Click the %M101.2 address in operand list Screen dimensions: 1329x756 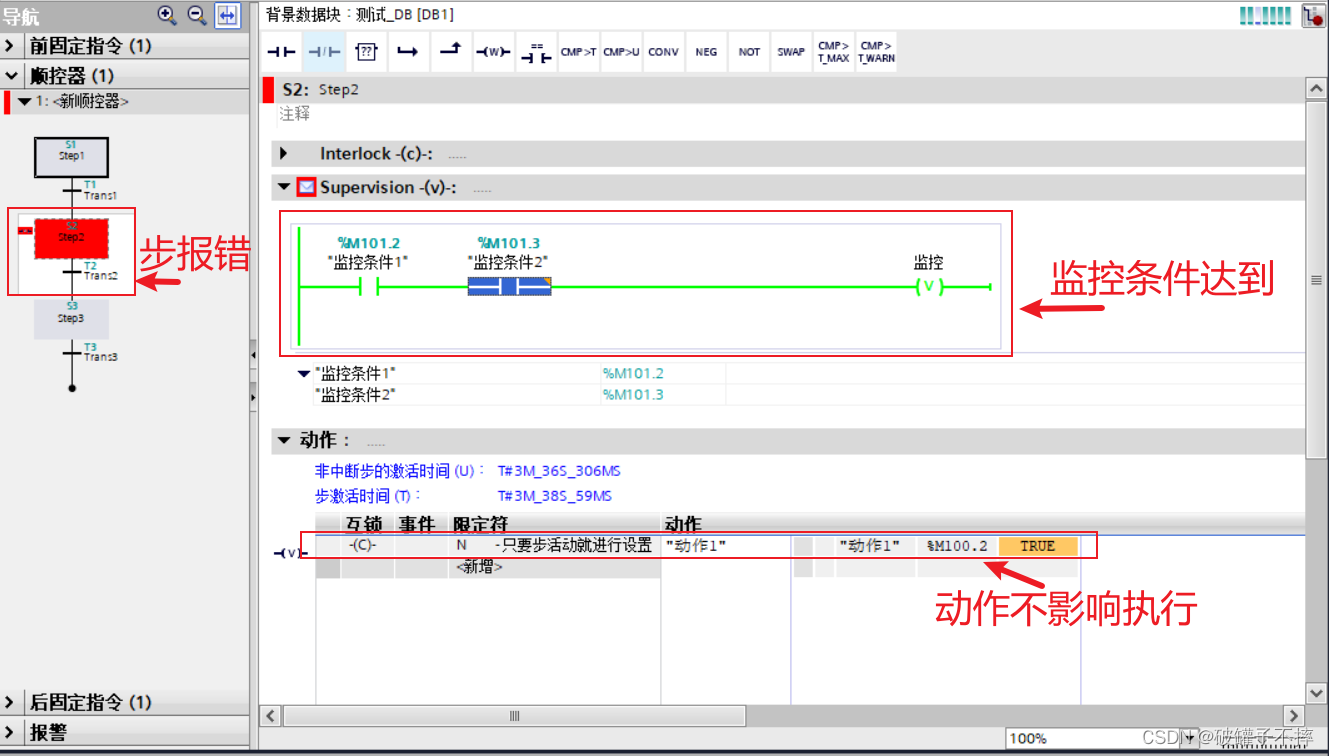point(632,373)
